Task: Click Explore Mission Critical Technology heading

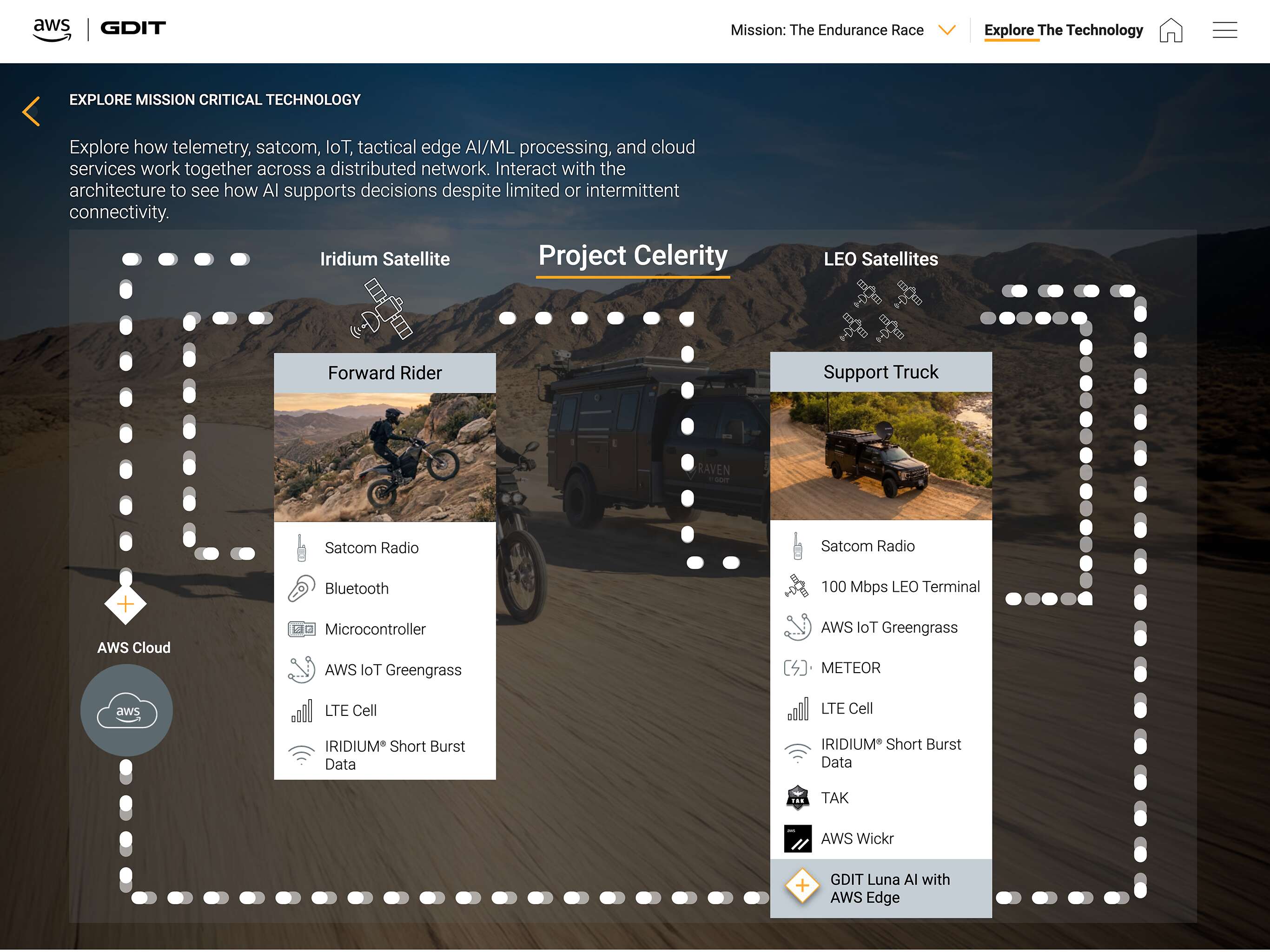Action: coord(215,100)
